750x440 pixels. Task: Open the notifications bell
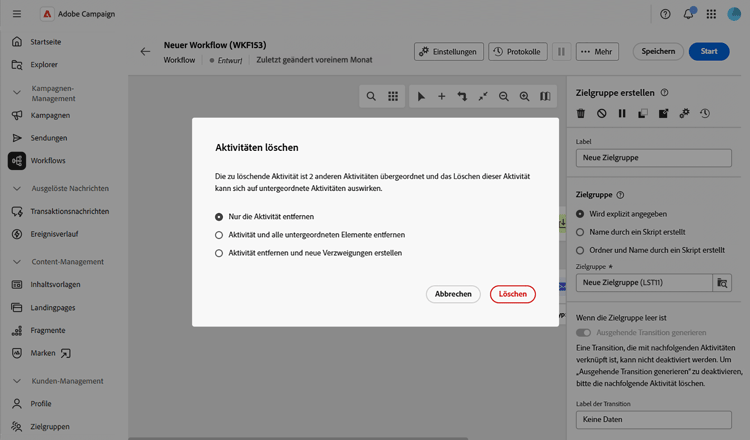pos(688,14)
